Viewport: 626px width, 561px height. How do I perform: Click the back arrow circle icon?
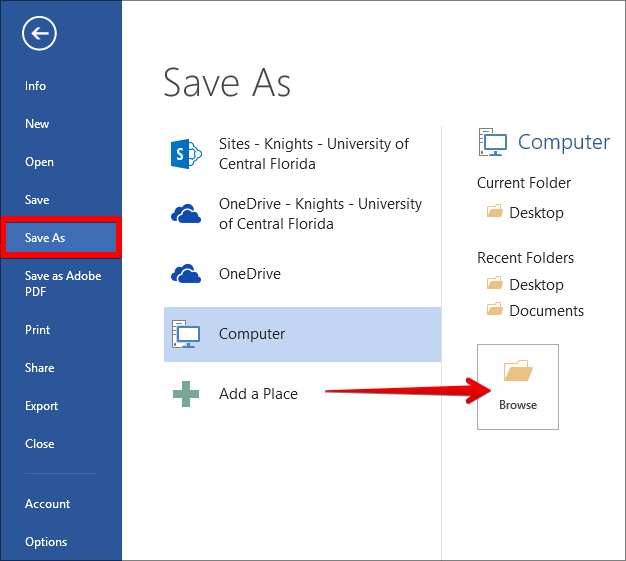tap(40, 34)
